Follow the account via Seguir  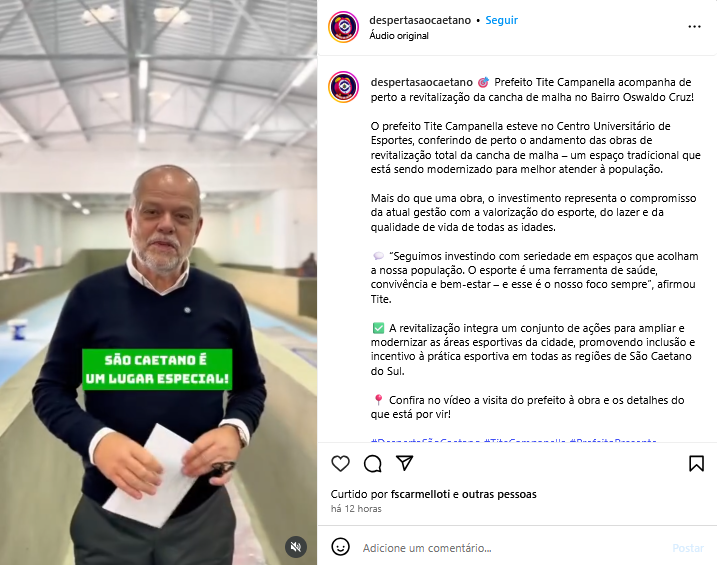tap(501, 20)
